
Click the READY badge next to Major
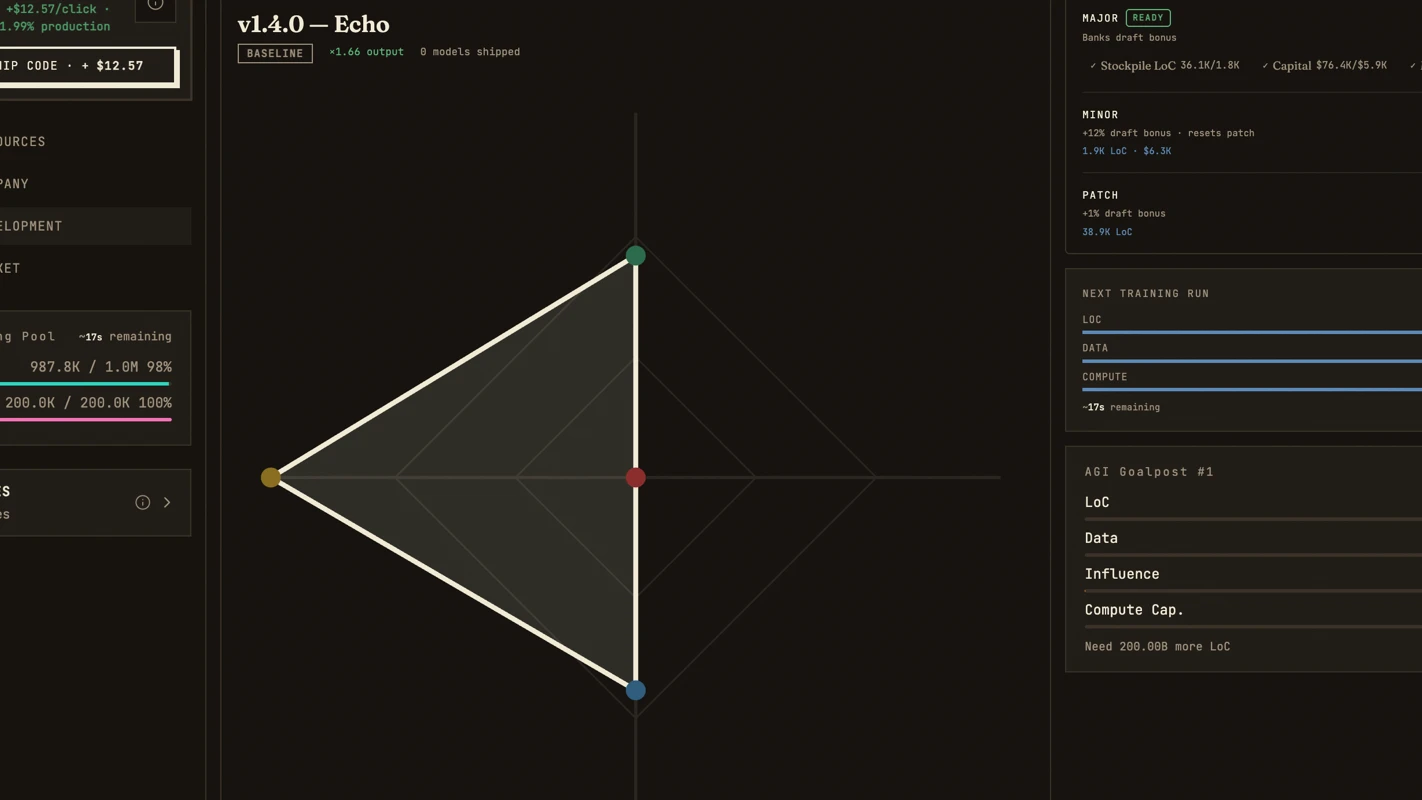[1148, 18]
